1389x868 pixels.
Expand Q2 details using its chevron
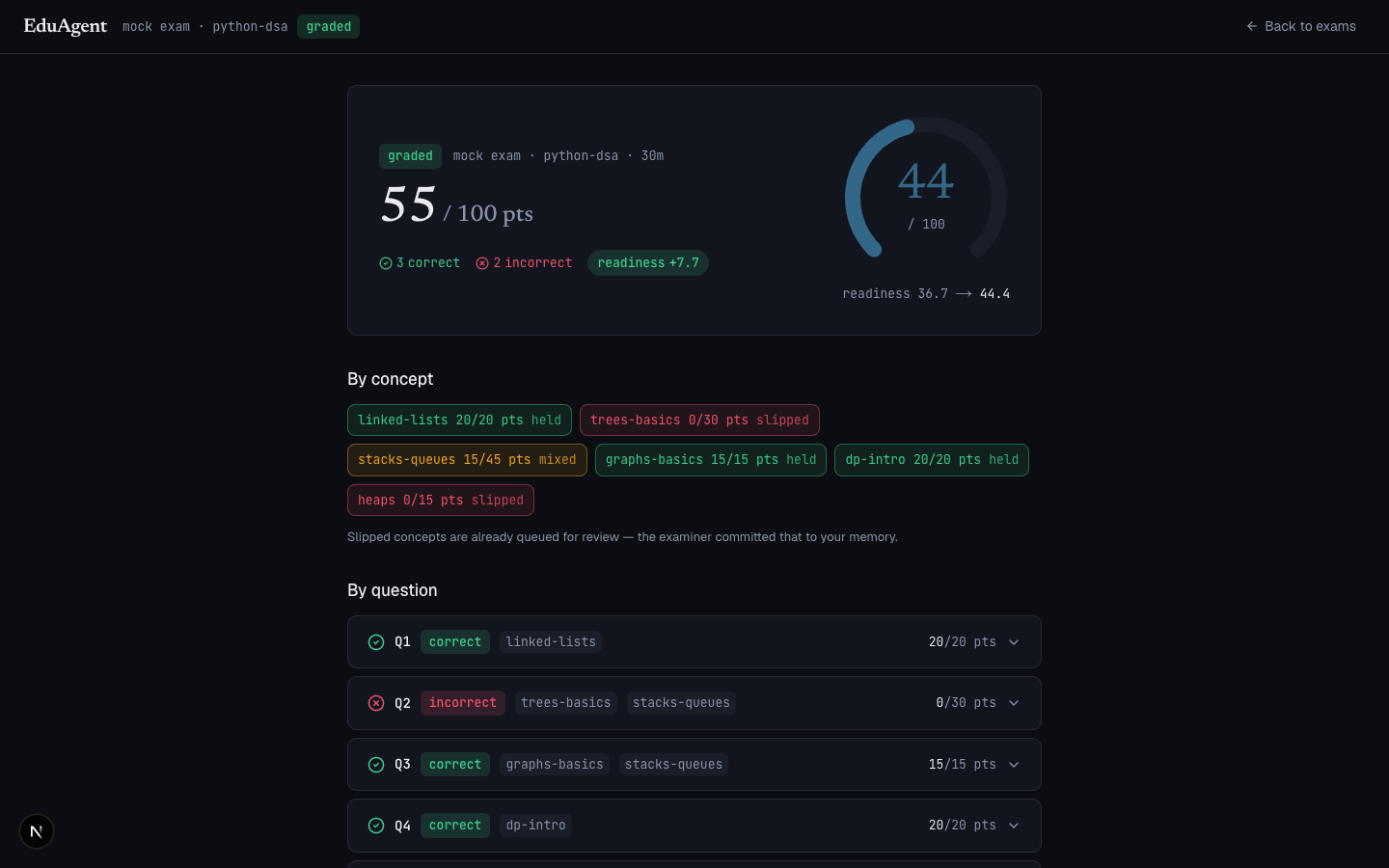[1014, 703]
